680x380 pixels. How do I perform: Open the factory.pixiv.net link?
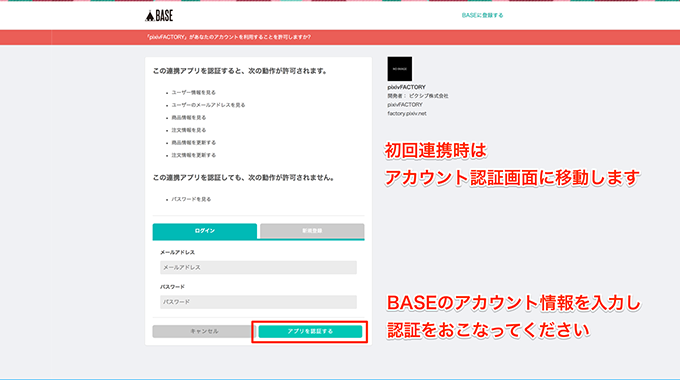(x=407, y=114)
